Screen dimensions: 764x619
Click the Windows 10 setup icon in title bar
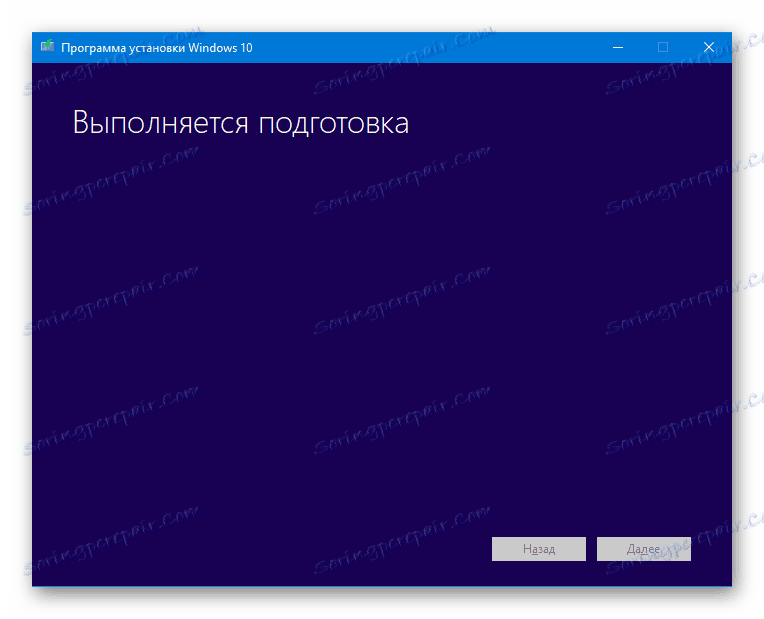point(47,46)
